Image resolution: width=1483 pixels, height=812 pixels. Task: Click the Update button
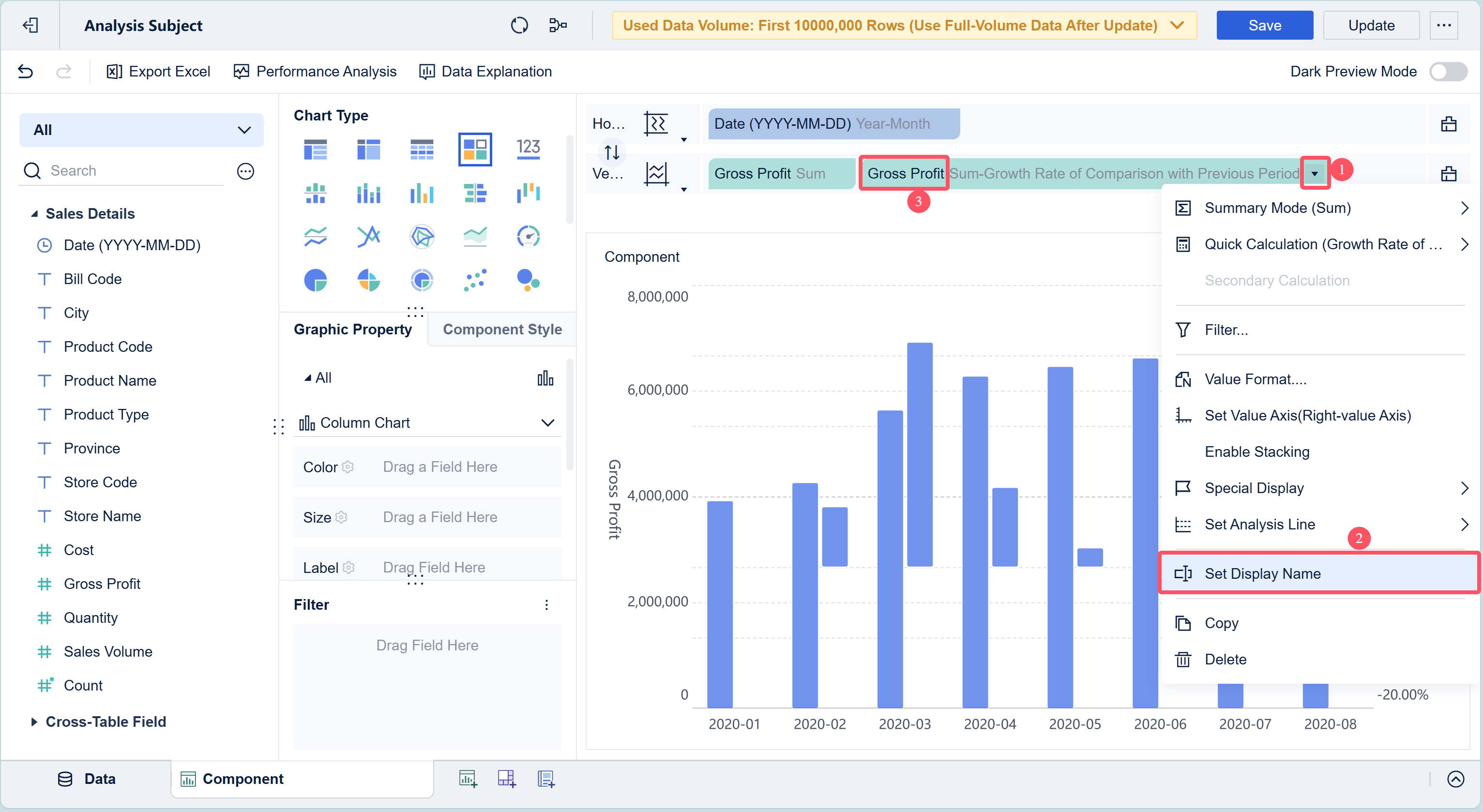click(x=1371, y=25)
